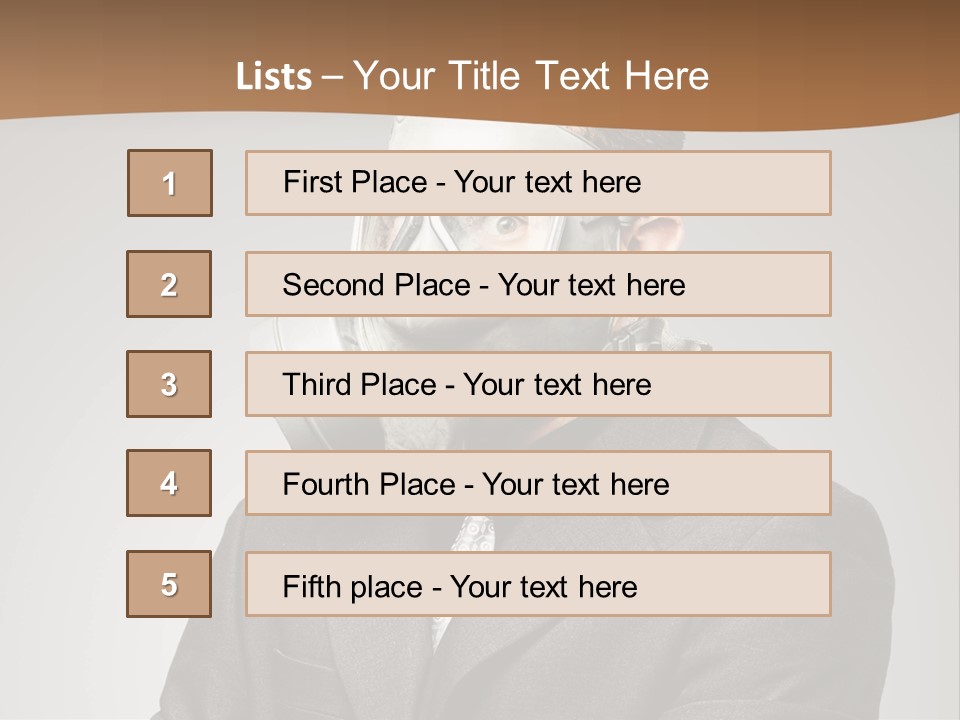Click the number 1 box
Screen dimensions: 960x720
(x=169, y=183)
